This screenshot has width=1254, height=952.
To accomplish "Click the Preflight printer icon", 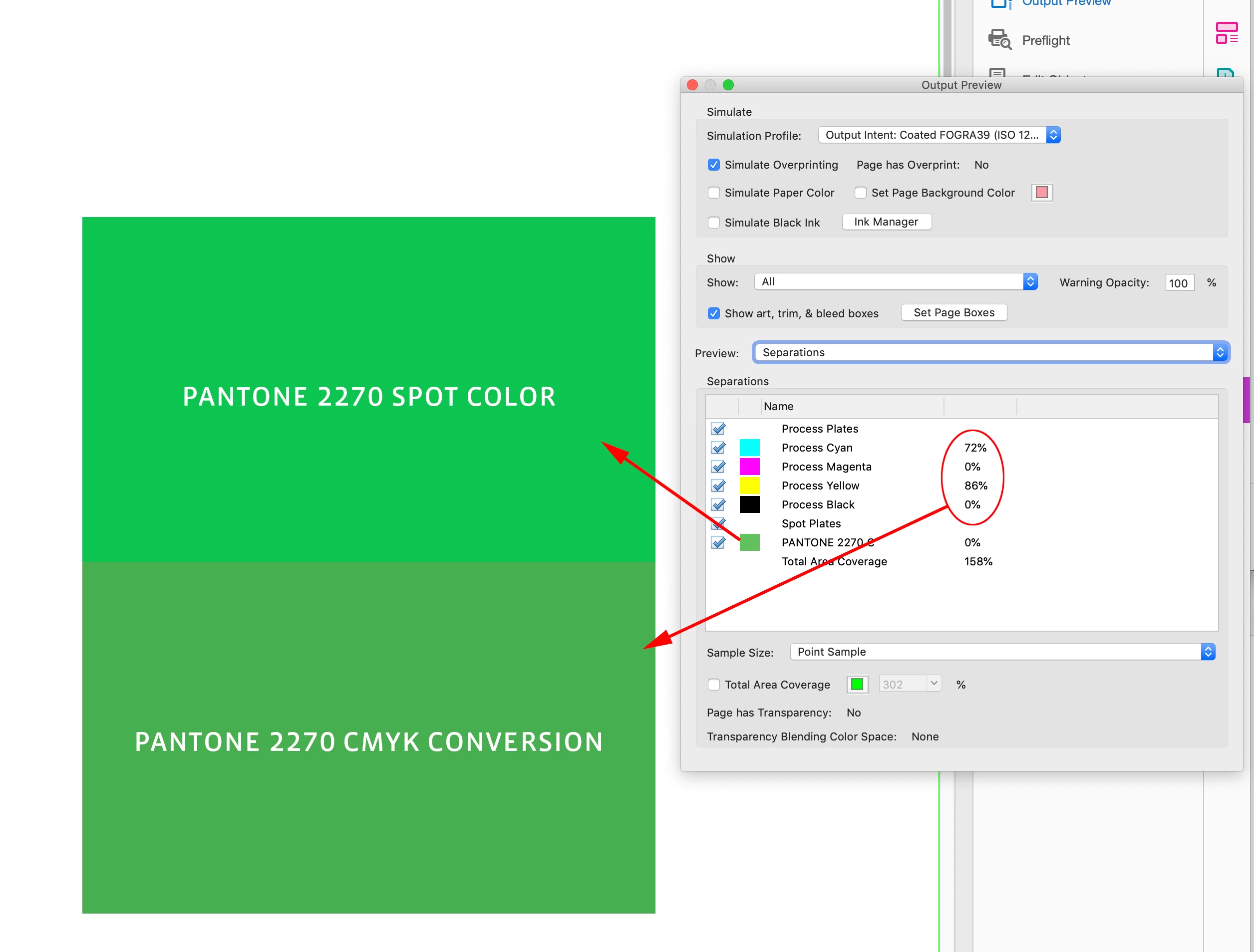I will (999, 39).
